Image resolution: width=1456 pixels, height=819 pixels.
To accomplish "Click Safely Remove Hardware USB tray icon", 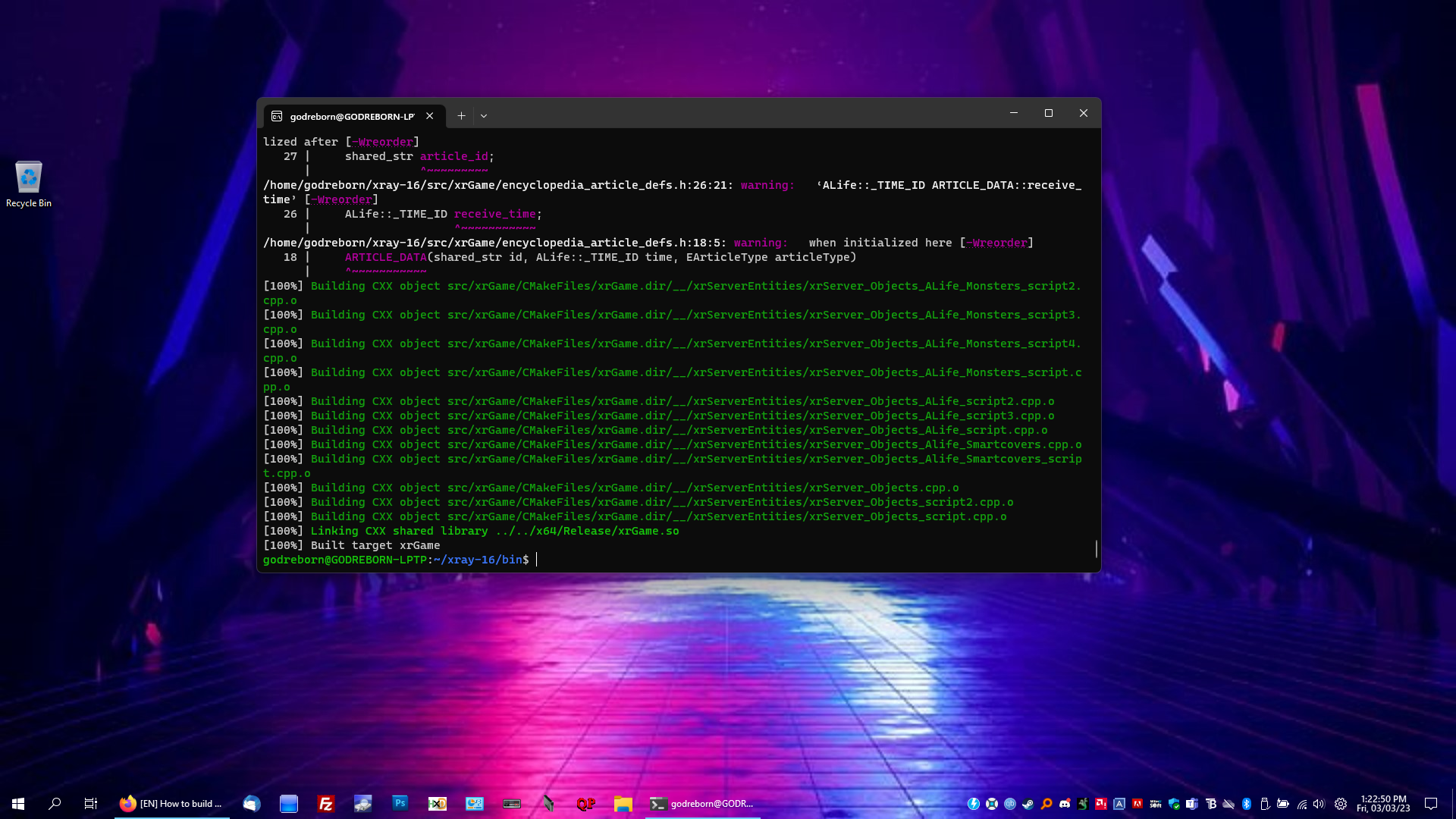I will click(1265, 804).
